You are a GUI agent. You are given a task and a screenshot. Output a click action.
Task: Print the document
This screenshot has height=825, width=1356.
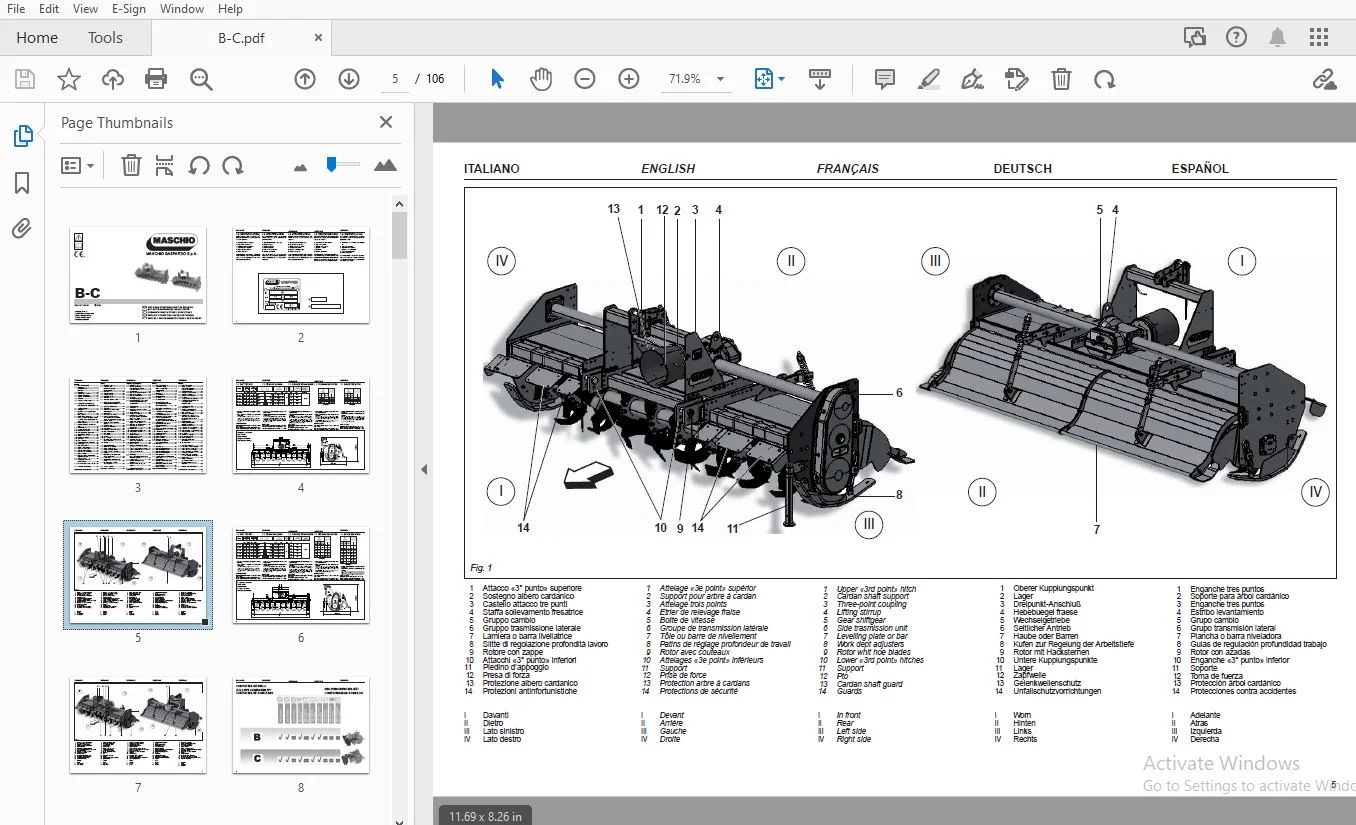[x=156, y=79]
